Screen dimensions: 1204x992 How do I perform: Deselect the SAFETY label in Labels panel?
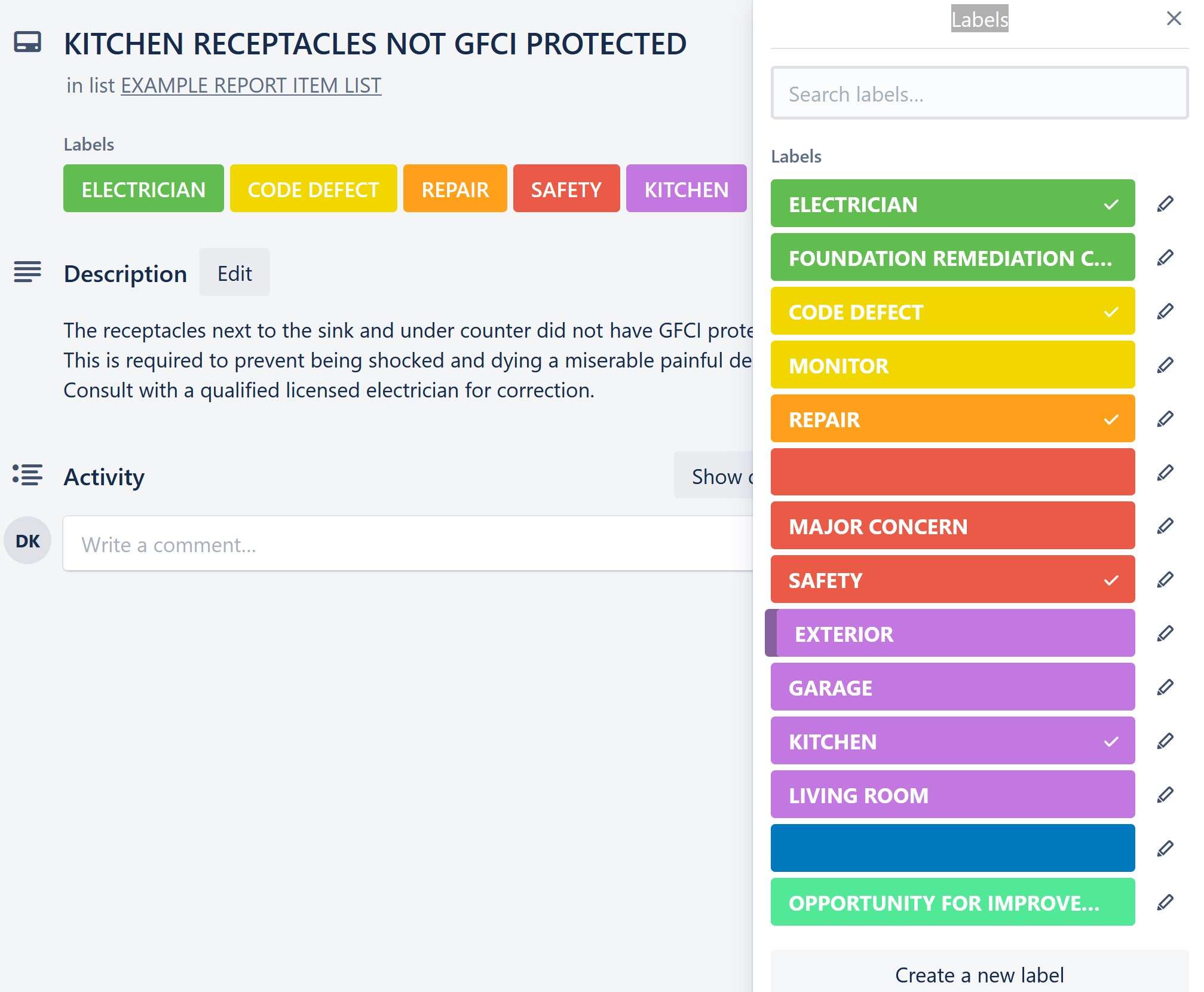tap(952, 580)
